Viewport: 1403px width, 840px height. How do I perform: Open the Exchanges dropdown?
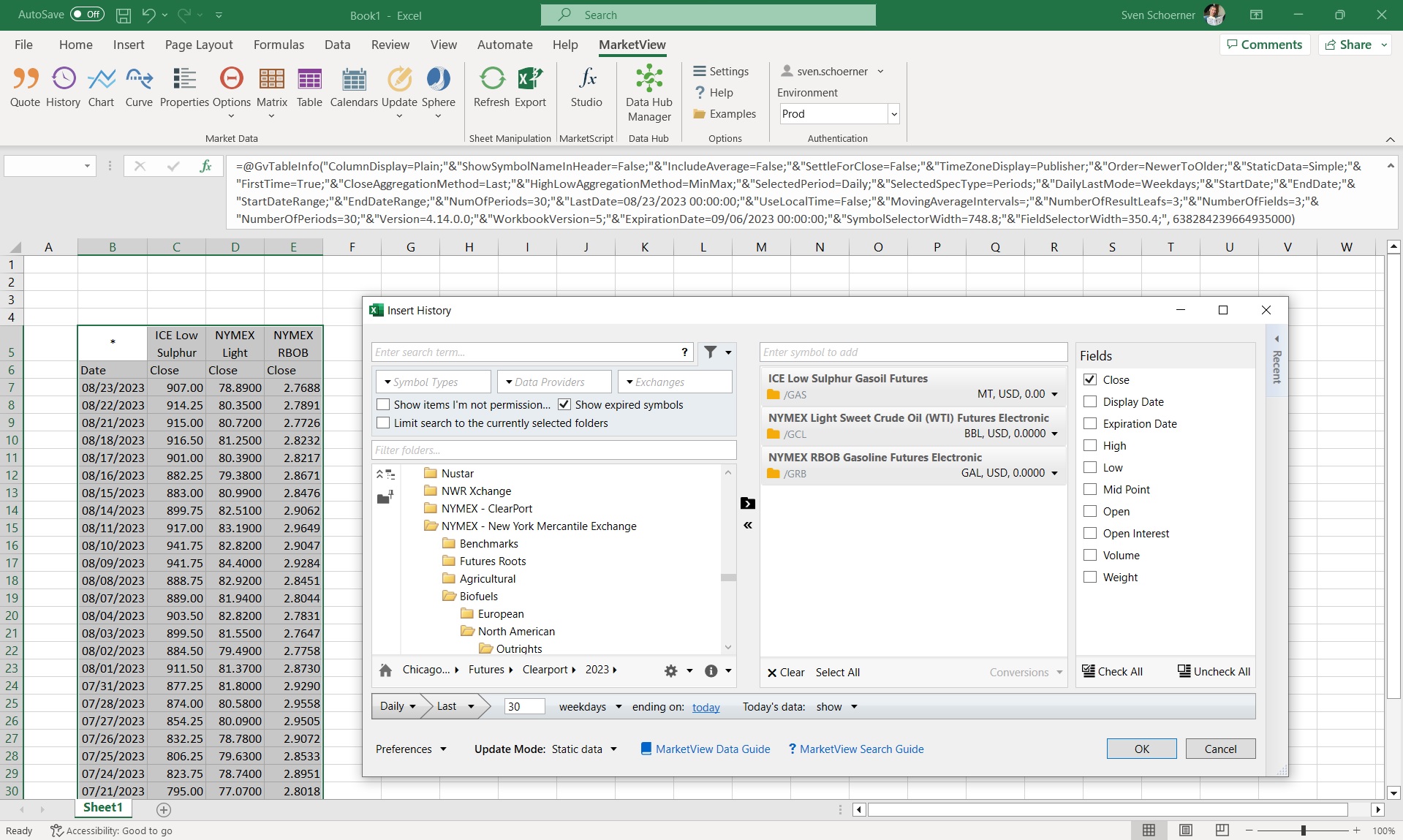pos(675,382)
